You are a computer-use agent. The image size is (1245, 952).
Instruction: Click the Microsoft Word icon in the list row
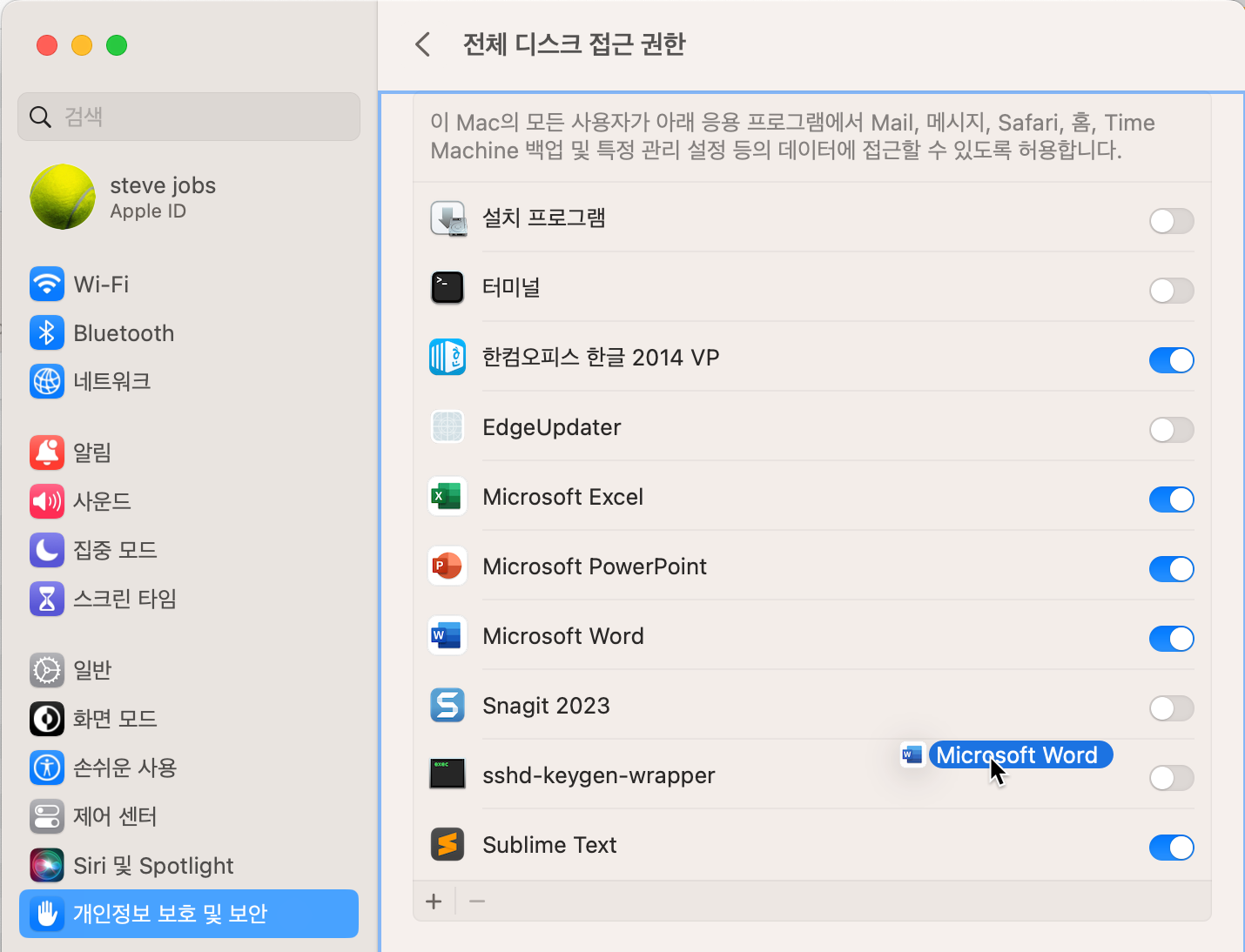point(448,636)
